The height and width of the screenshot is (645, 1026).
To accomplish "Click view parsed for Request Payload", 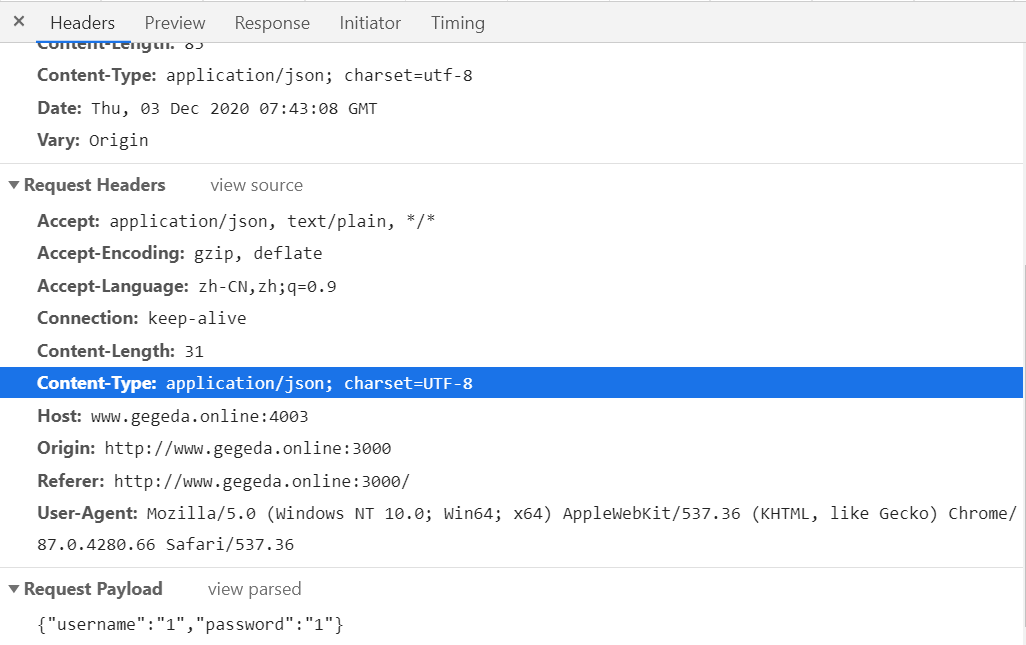I will pos(254,589).
